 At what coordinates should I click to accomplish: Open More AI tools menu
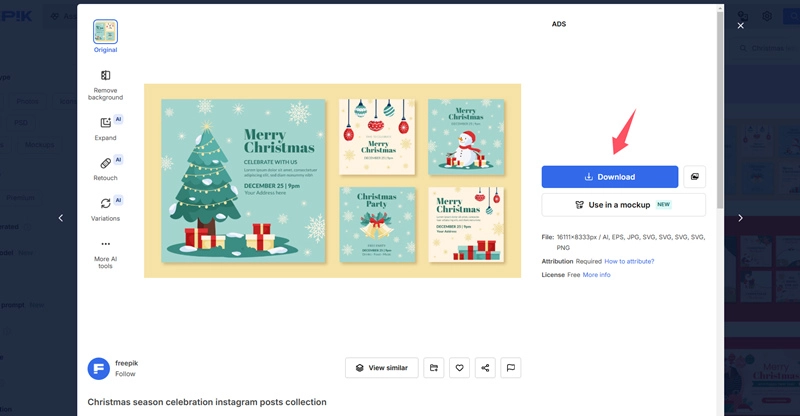click(105, 253)
